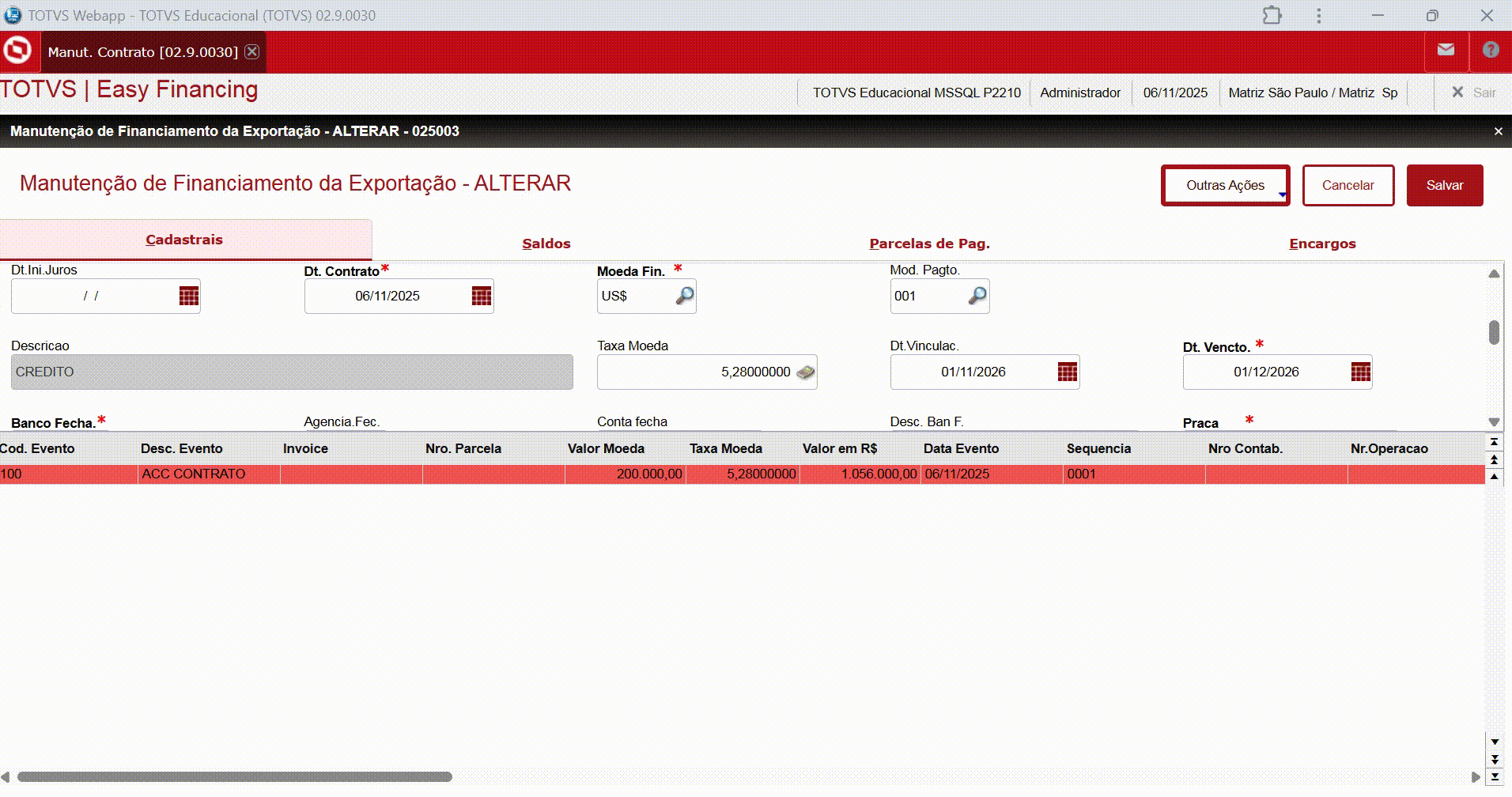Click the TOTVS Educacional MSSQL P2210 label
The height and width of the screenshot is (797, 1512).
917,93
